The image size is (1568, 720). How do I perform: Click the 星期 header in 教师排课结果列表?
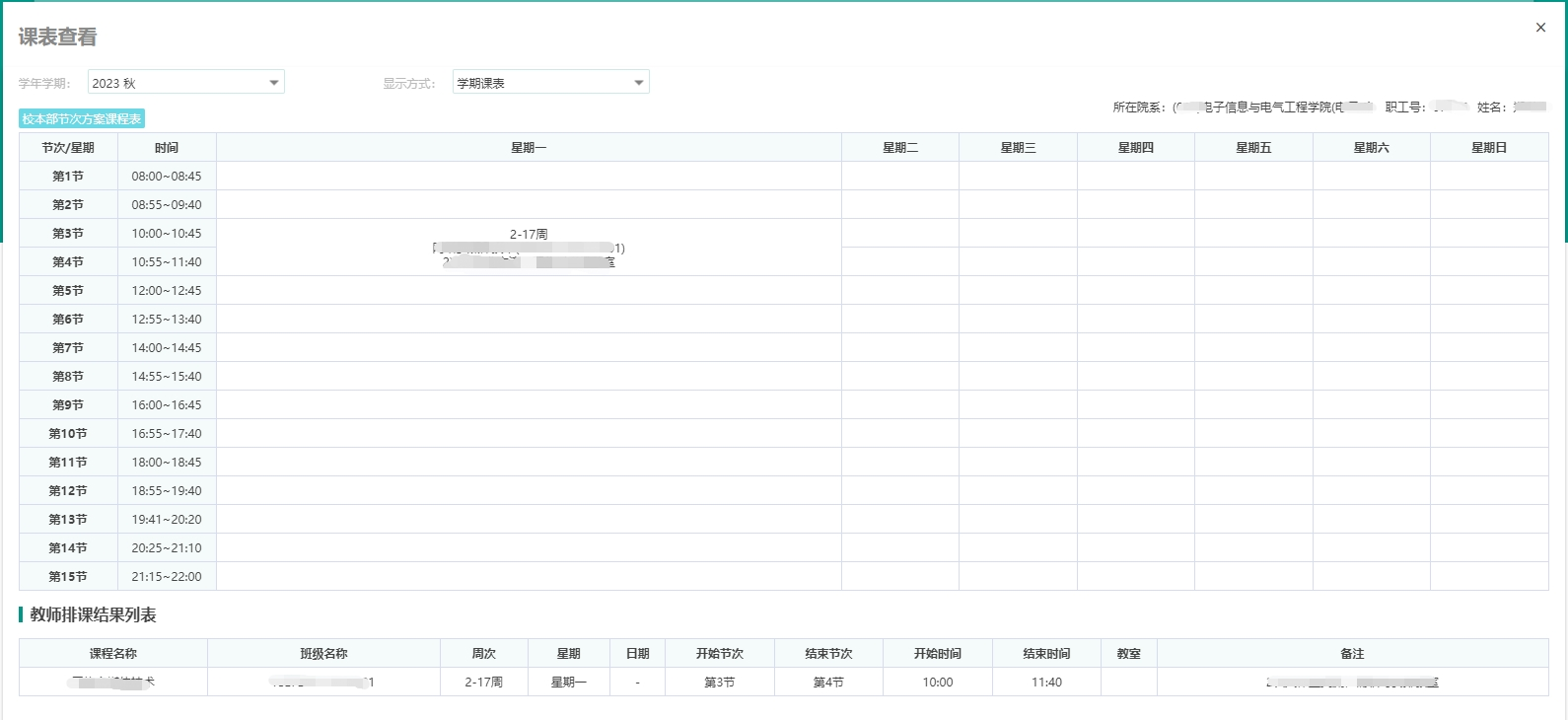569,653
